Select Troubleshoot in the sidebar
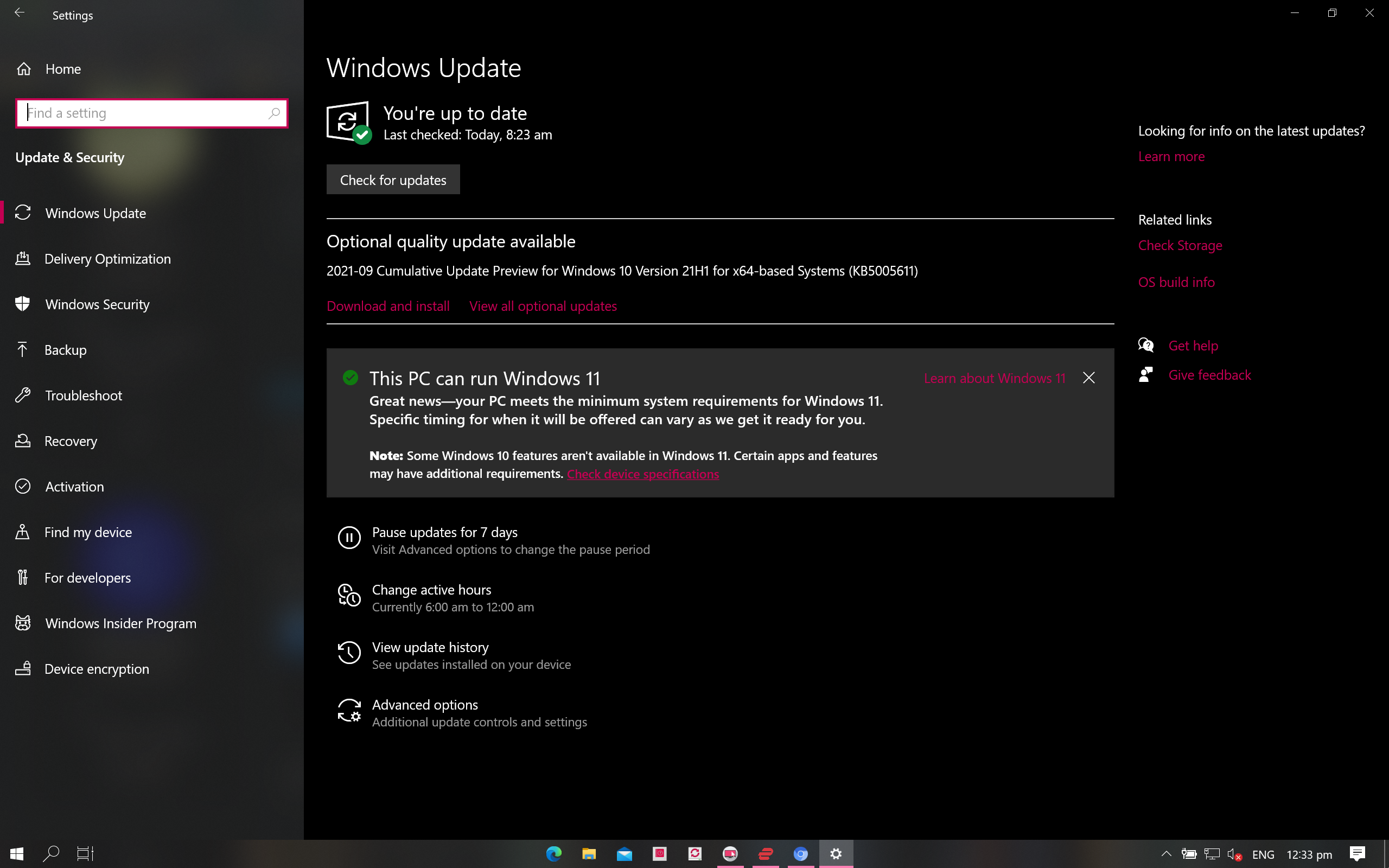Image resolution: width=1389 pixels, height=868 pixels. click(83, 395)
